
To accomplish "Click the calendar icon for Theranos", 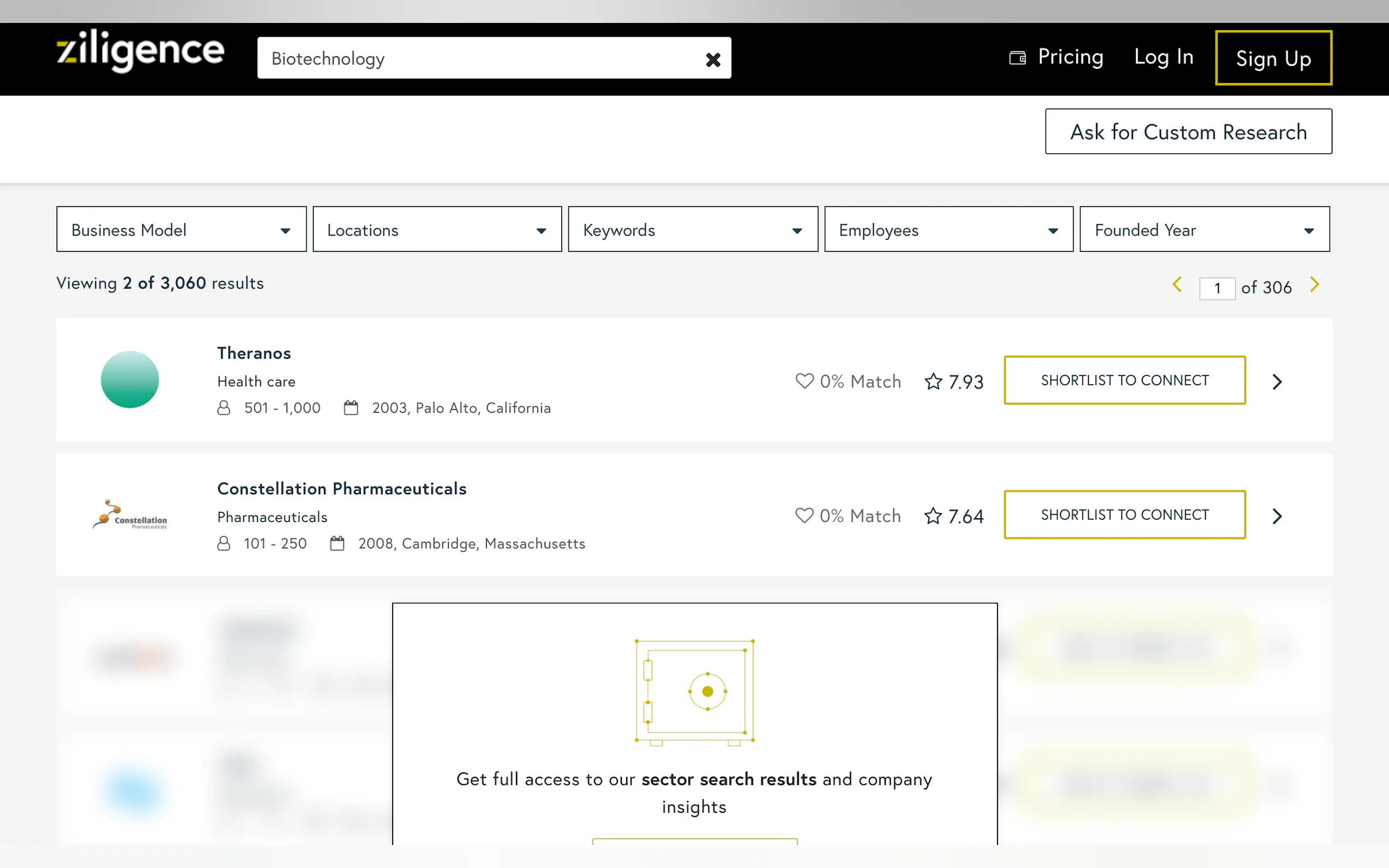I will (x=351, y=408).
